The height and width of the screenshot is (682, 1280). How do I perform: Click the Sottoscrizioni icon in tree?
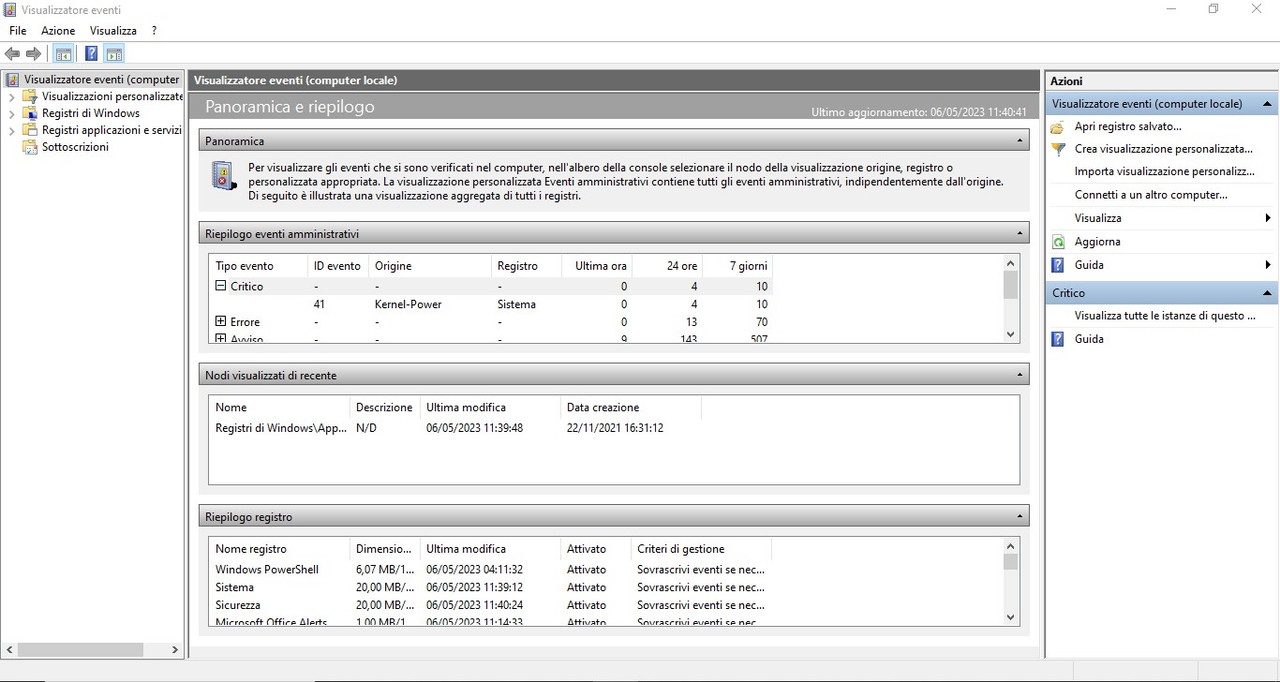tap(32, 147)
